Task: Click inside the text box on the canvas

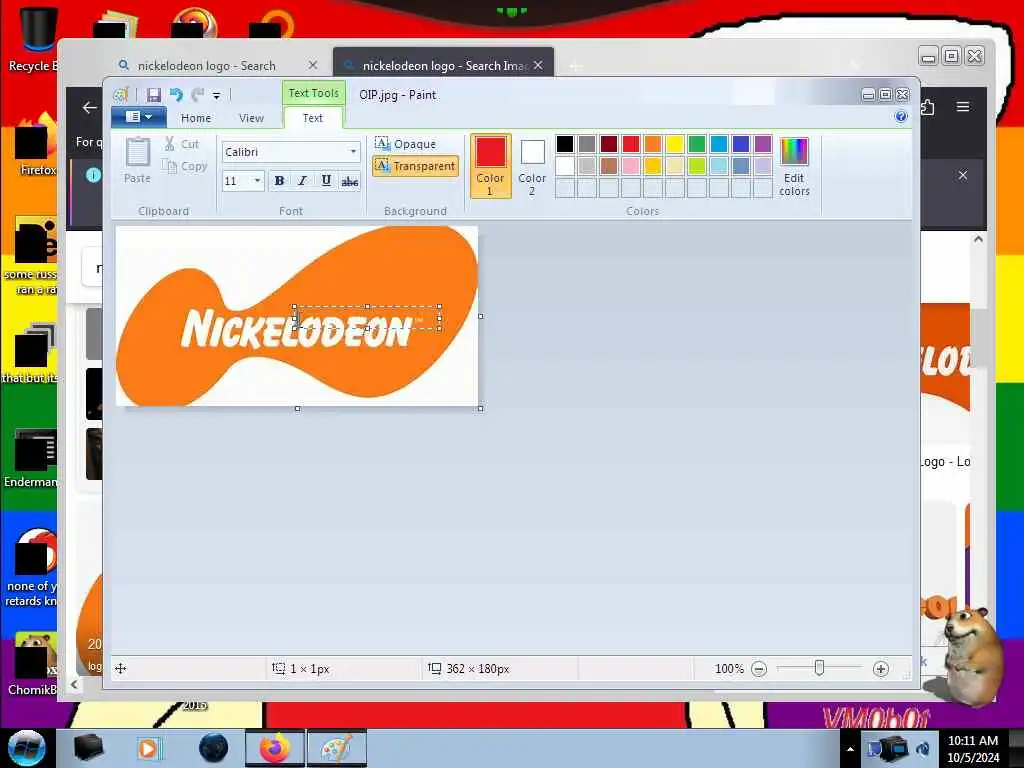Action: (368, 317)
